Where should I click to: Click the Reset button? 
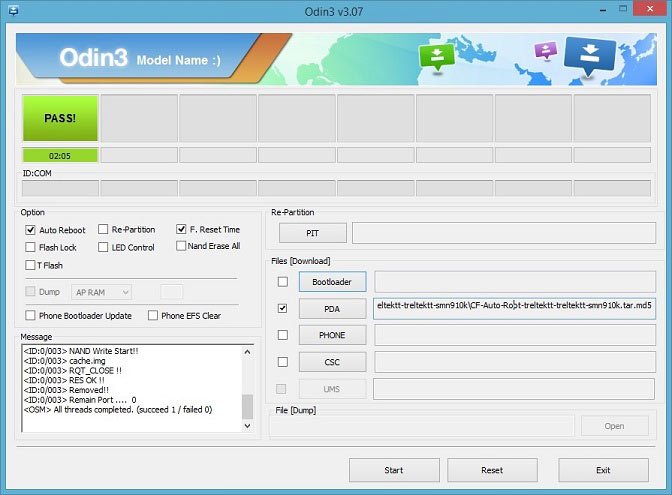(492, 470)
